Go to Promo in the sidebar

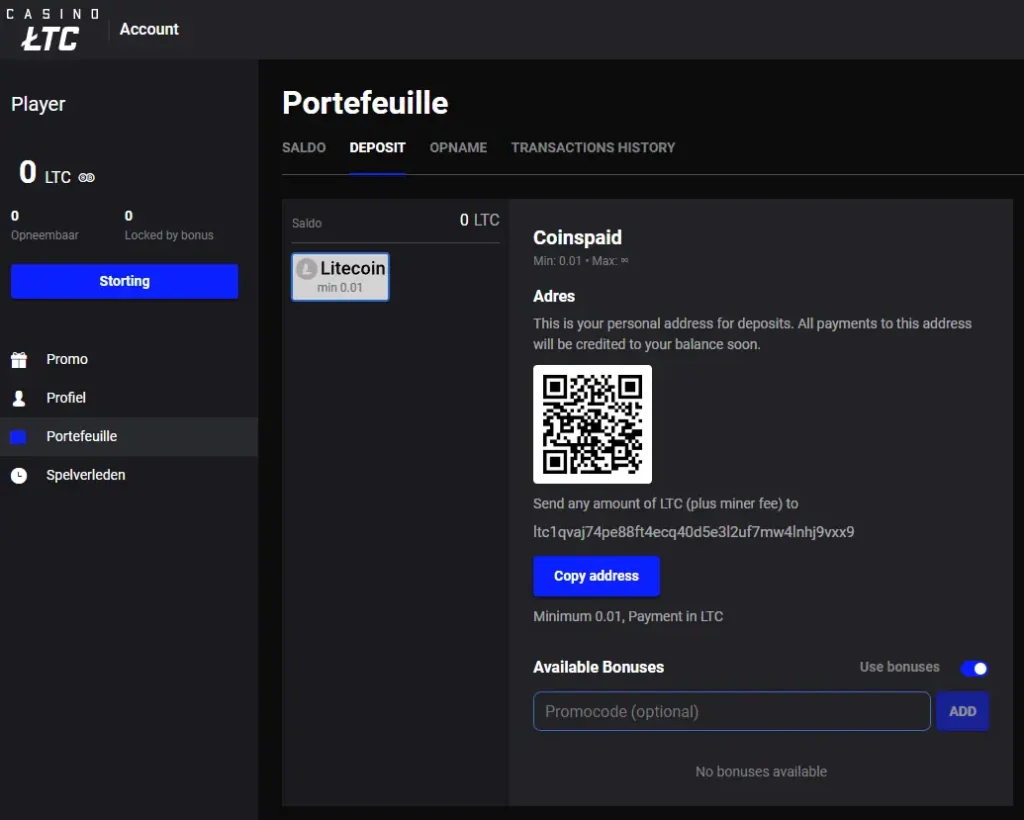129,359
